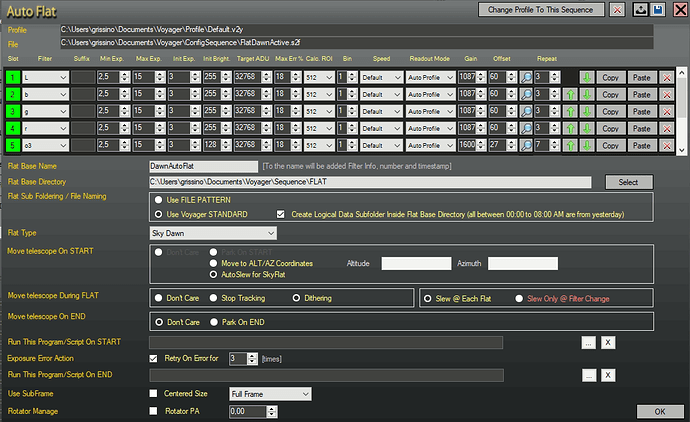The width and height of the screenshot is (690, 422).
Task: Open ROI magnifier for slot 3 row g
Action: click(526, 111)
